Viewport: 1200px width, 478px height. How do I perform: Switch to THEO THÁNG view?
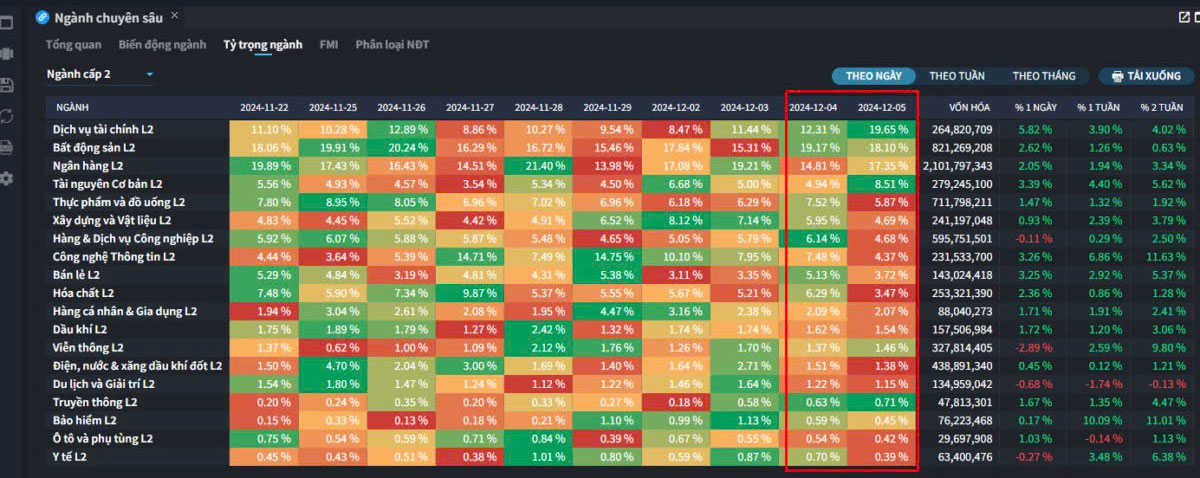tap(1043, 76)
